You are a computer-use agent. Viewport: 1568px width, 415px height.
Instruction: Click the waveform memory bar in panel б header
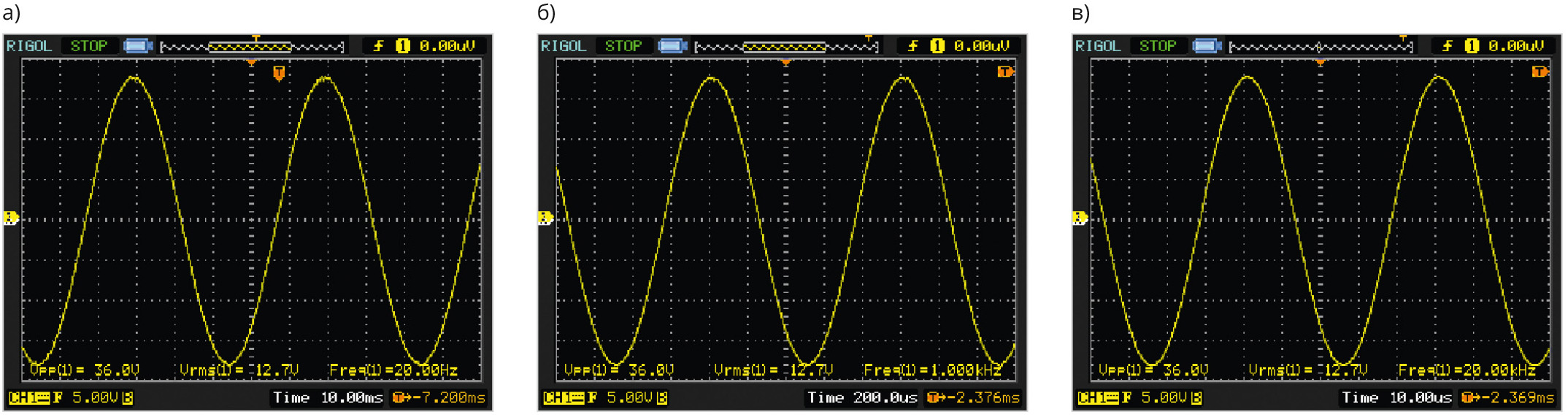785,47
